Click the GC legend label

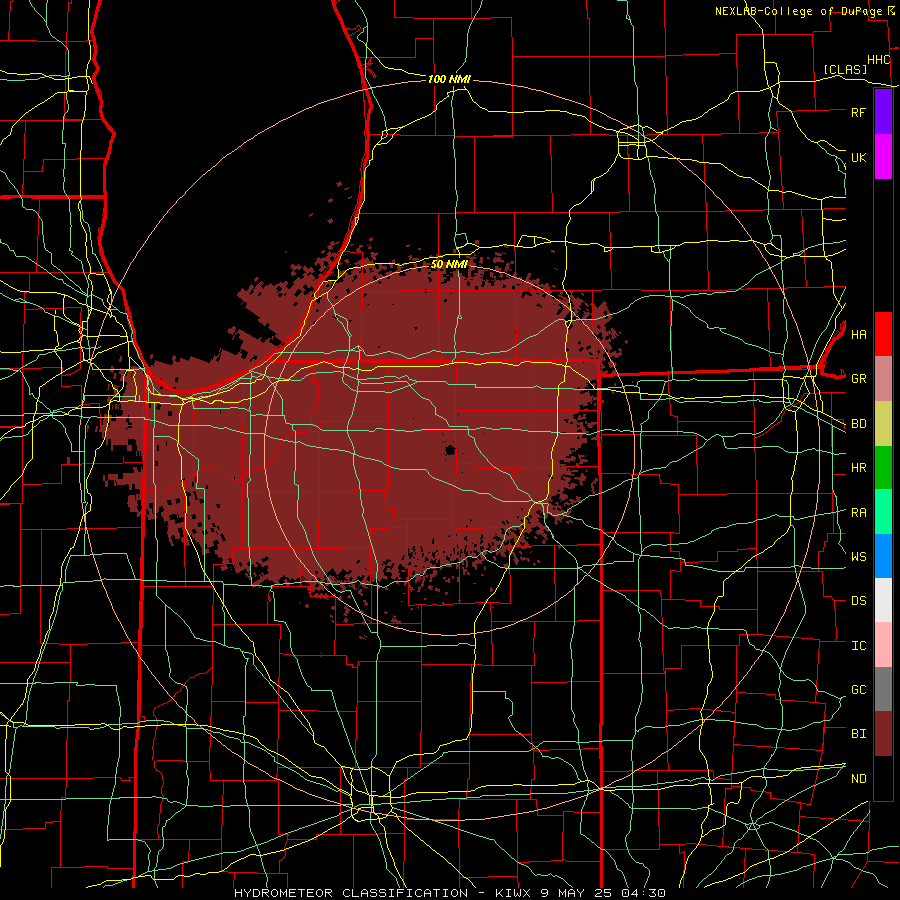coord(858,690)
